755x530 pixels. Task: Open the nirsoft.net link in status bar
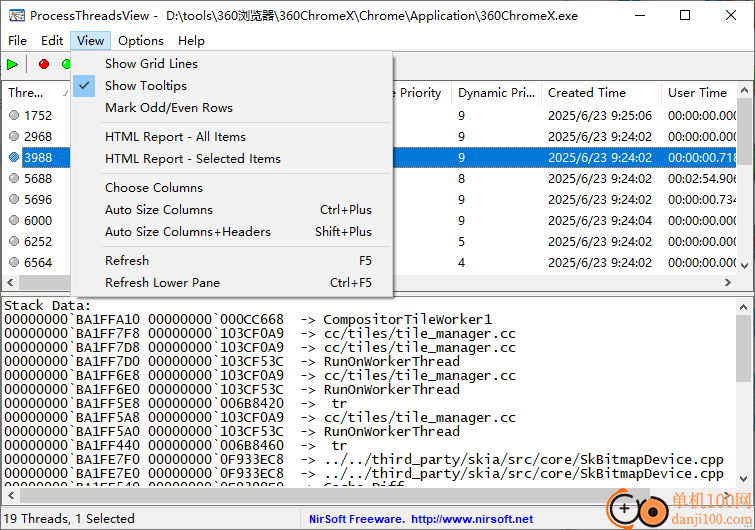pos(472,519)
